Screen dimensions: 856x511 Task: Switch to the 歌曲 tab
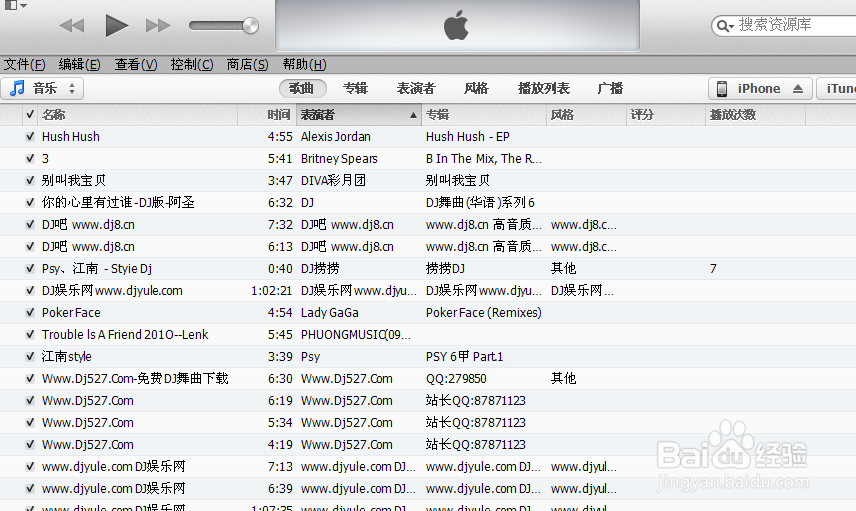(x=302, y=88)
